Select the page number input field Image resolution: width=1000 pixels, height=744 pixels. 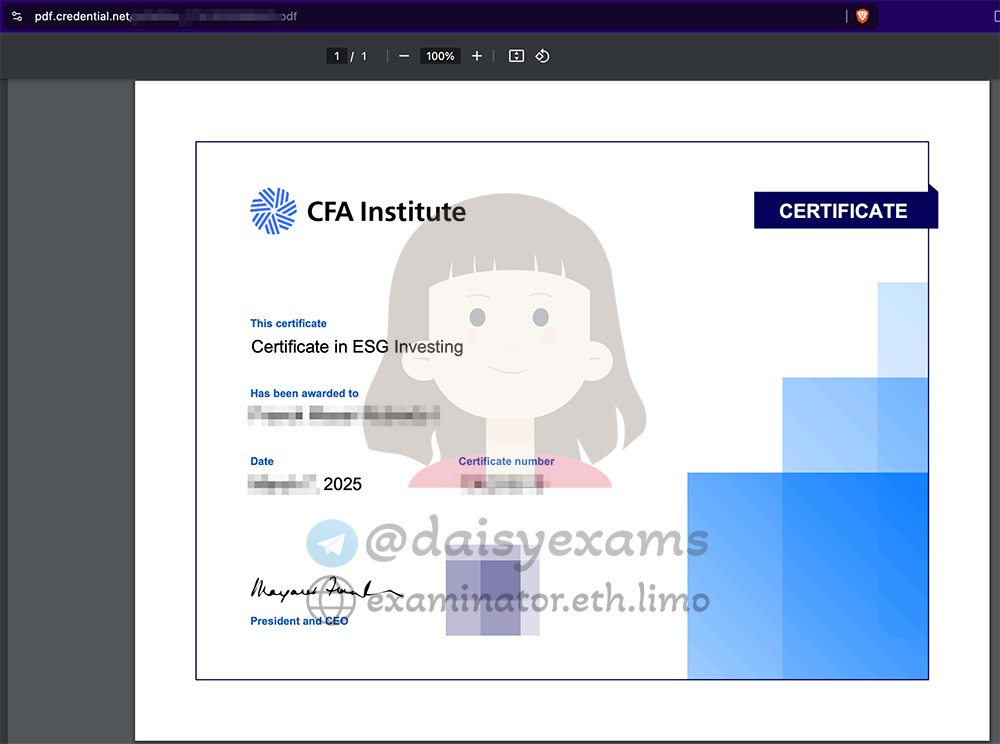[337, 56]
